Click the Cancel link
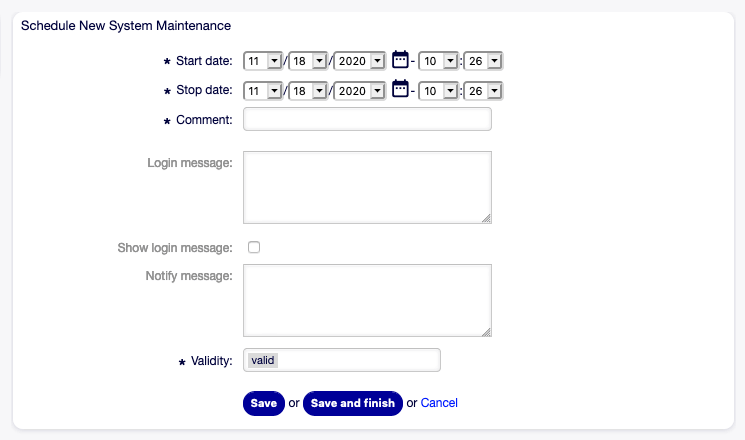 [x=439, y=403]
